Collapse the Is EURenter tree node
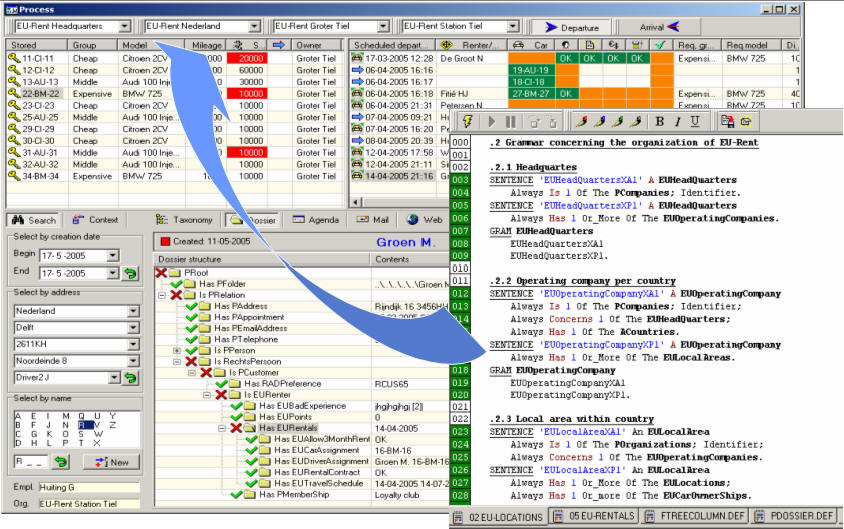Image resolution: width=844 pixels, height=529 pixels. pyautogui.click(x=207, y=395)
